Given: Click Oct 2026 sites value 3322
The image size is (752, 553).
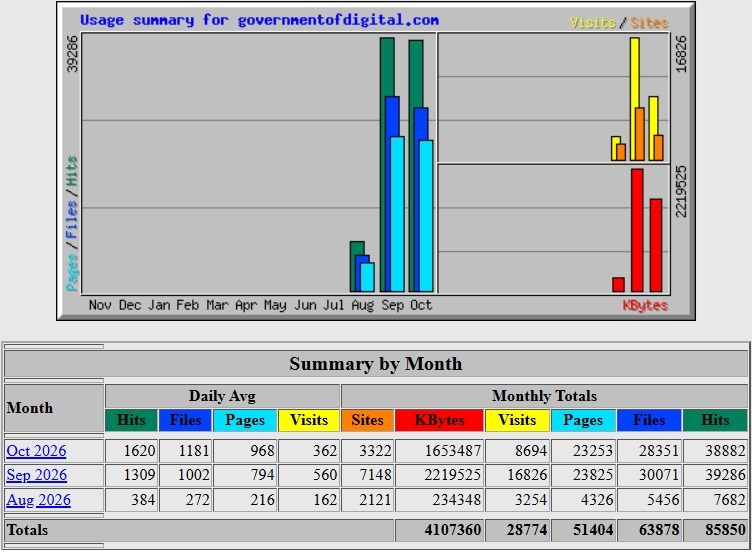Looking at the screenshot, I should (376, 451).
